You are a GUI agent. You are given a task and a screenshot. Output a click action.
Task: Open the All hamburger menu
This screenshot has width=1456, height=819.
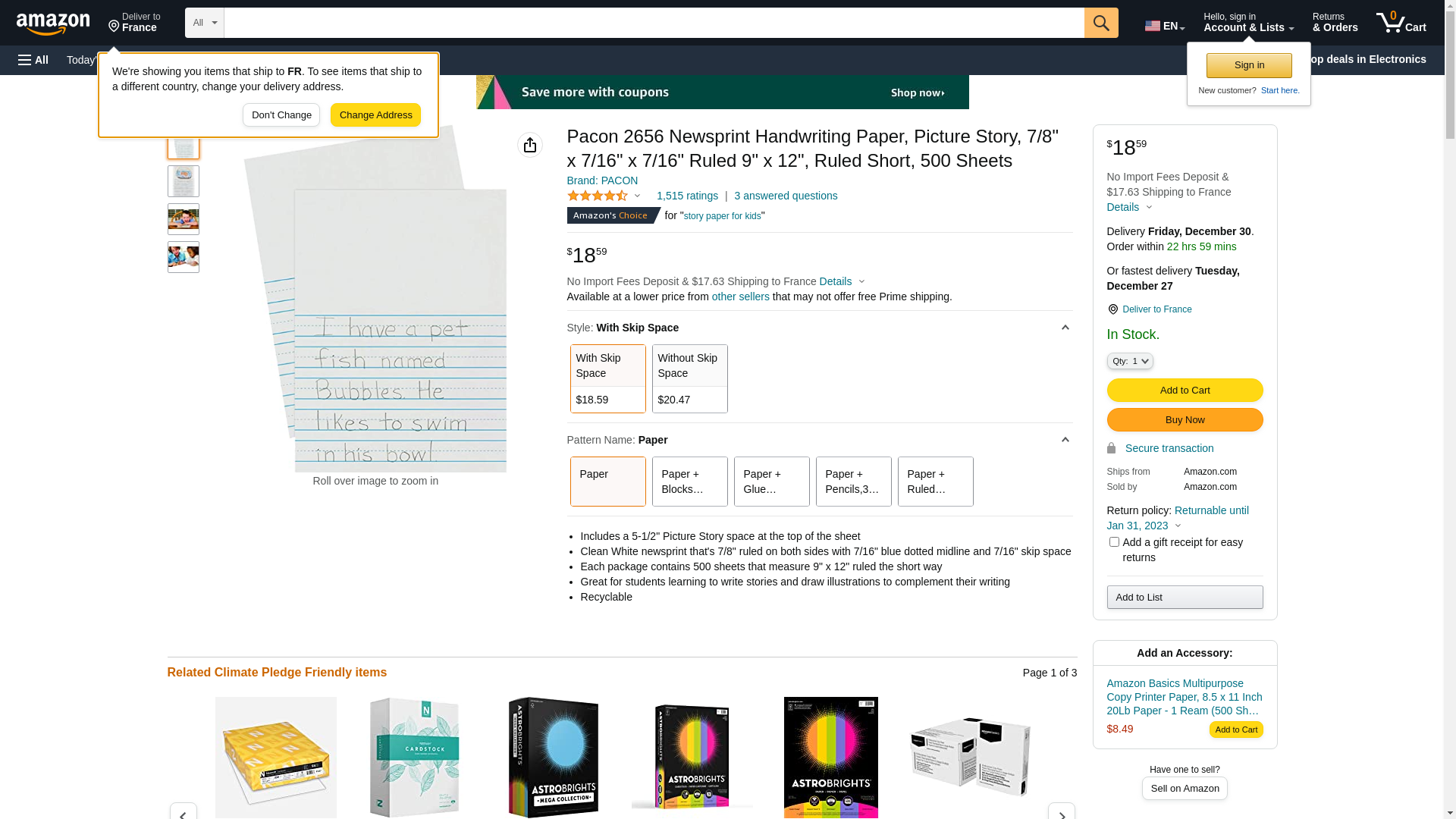(33, 60)
